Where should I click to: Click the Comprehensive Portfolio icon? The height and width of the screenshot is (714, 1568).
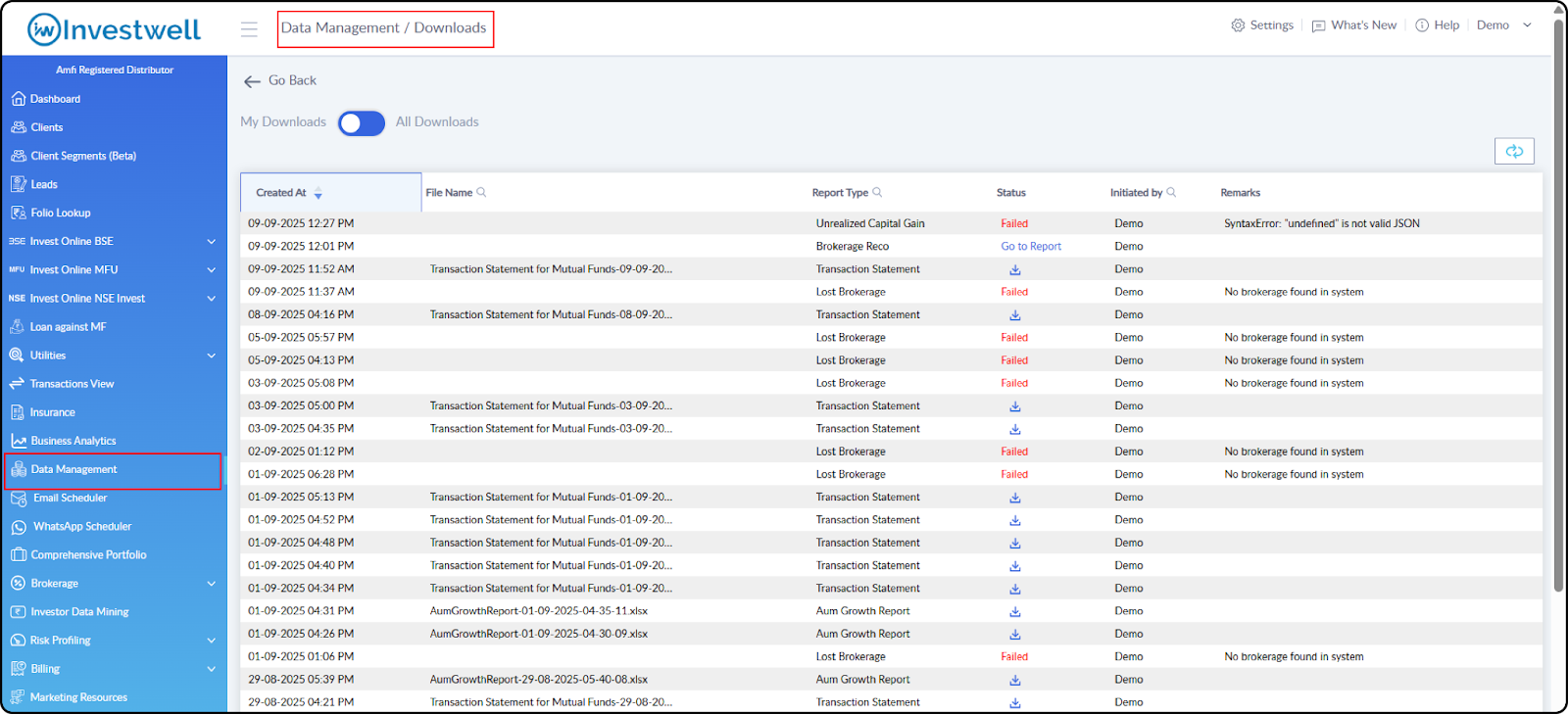click(18, 555)
